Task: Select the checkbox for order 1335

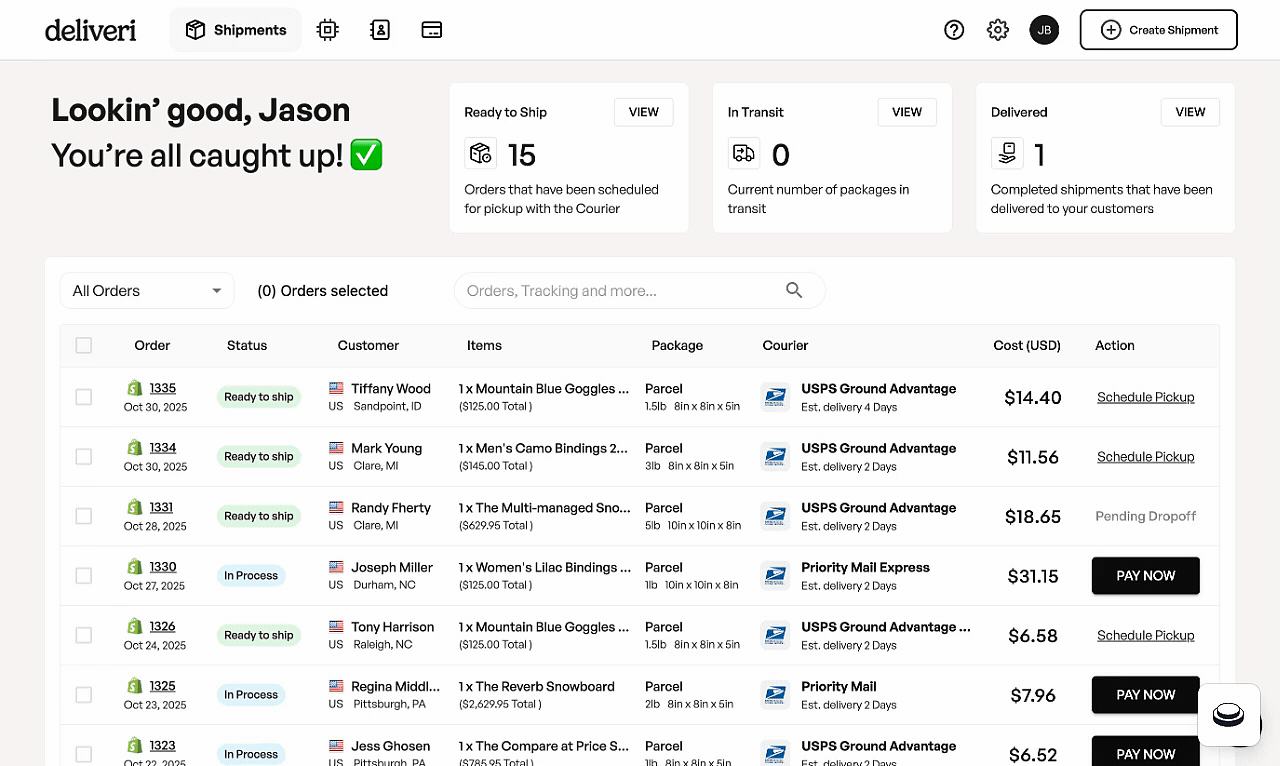Action: coord(84,397)
